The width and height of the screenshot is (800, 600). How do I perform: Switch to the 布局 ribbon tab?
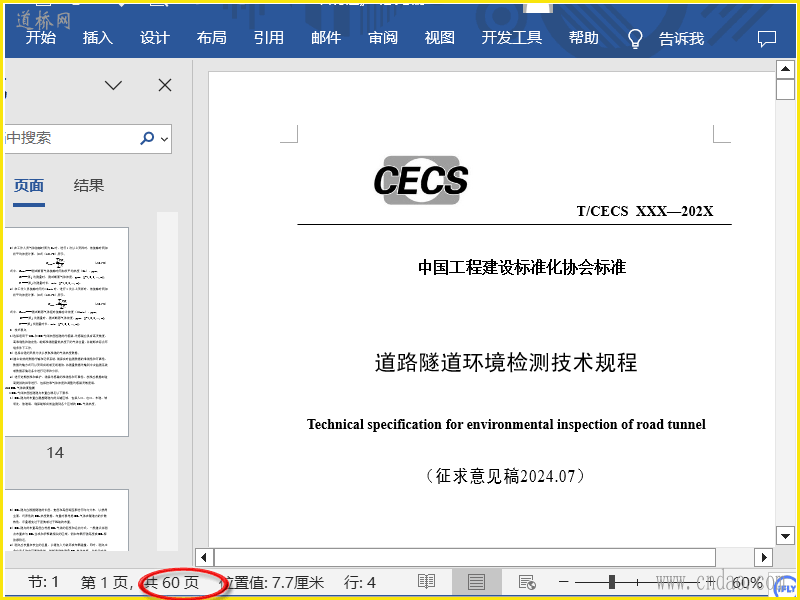click(212, 38)
